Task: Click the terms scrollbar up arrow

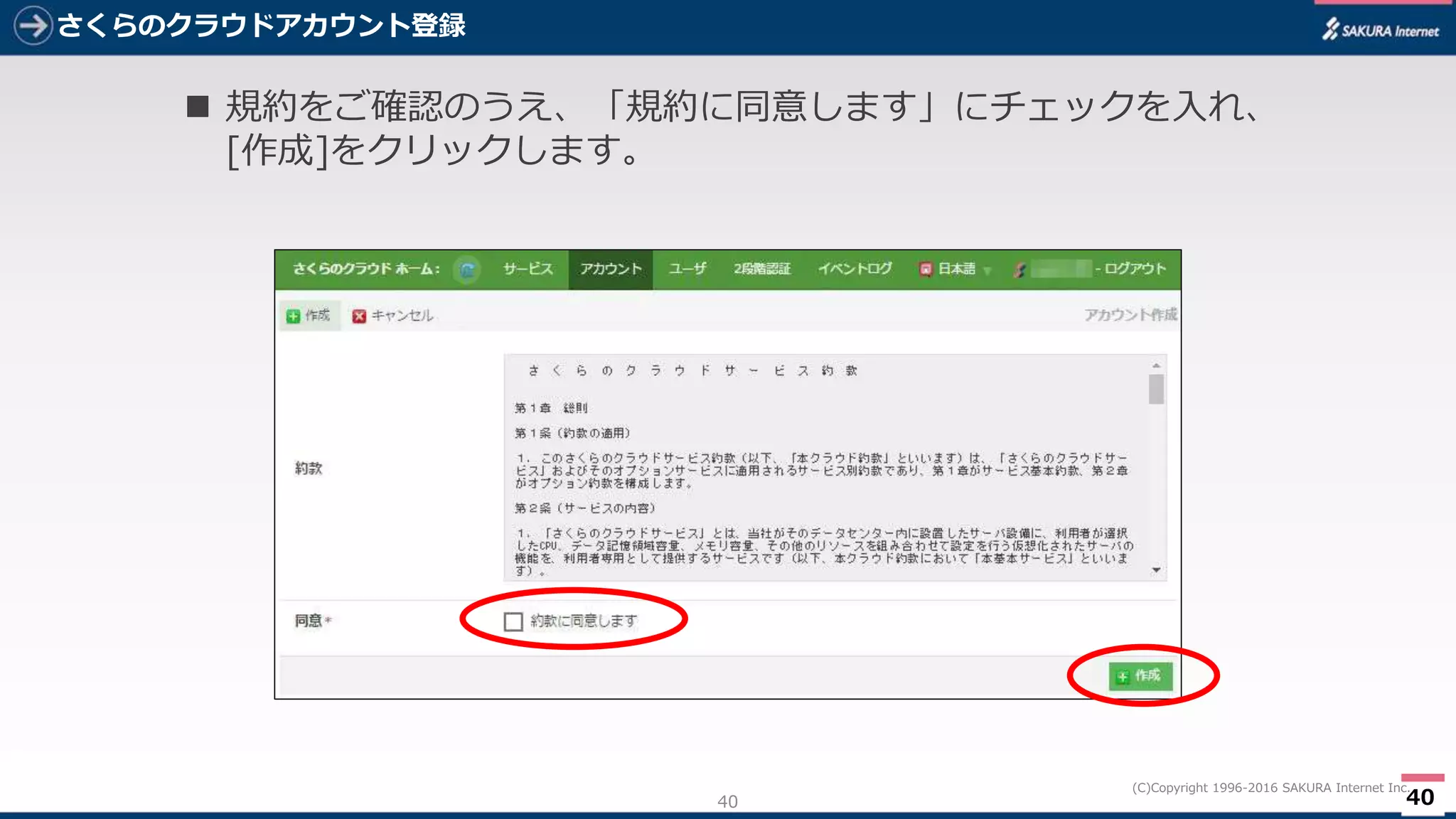Action: (x=1156, y=365)
